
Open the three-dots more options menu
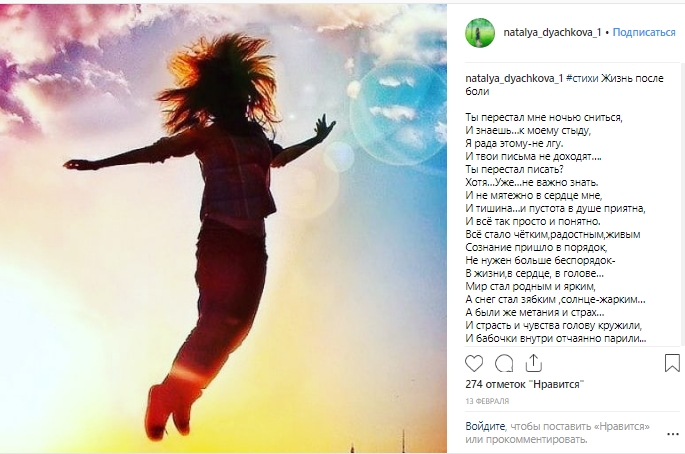tap(672, 434)
